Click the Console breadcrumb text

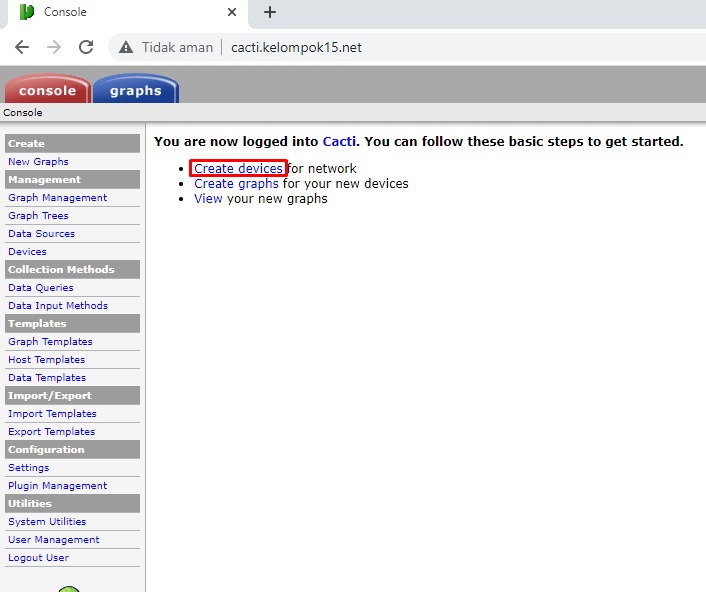[23, 113]
